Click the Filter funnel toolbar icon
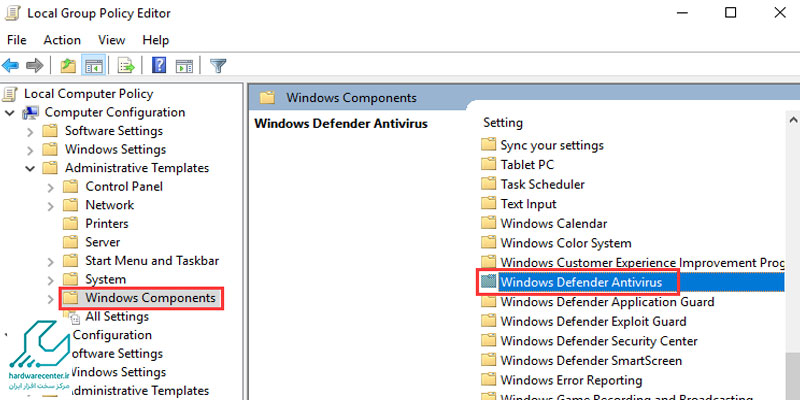The height and width of the screenshot is (400, 800). (218, 66)
